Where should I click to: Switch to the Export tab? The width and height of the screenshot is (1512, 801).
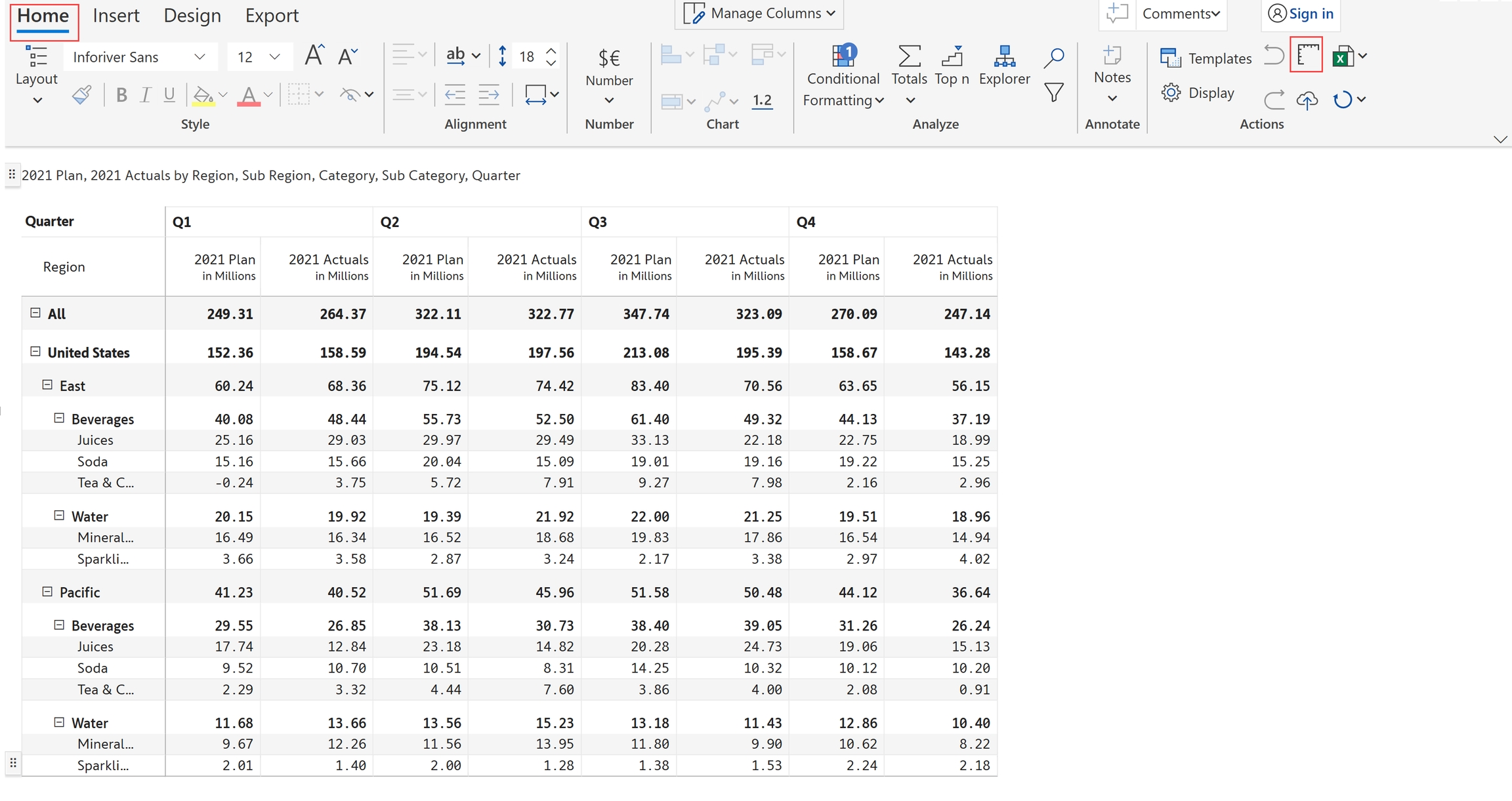pos(272,15)
